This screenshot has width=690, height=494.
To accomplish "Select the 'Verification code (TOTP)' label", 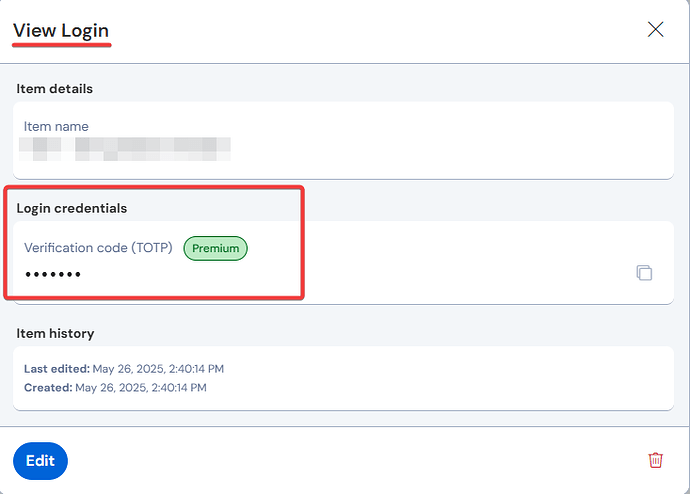I will (x=98, y=248).
